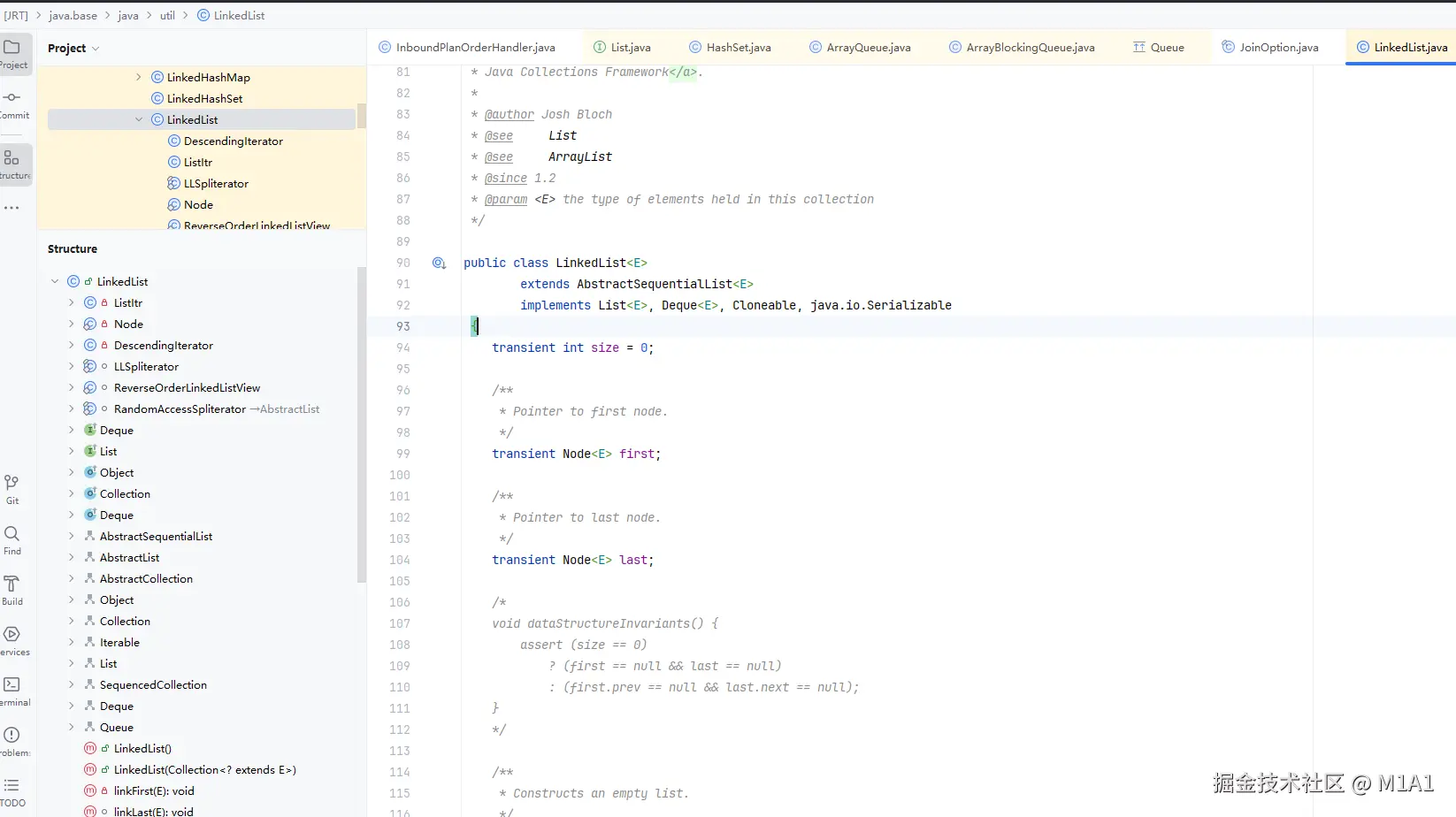Expand ReverseOrderLinkedListView in the Structure panel
The width and height of the screenshot is (1456, 817).
tap(72, 387)
